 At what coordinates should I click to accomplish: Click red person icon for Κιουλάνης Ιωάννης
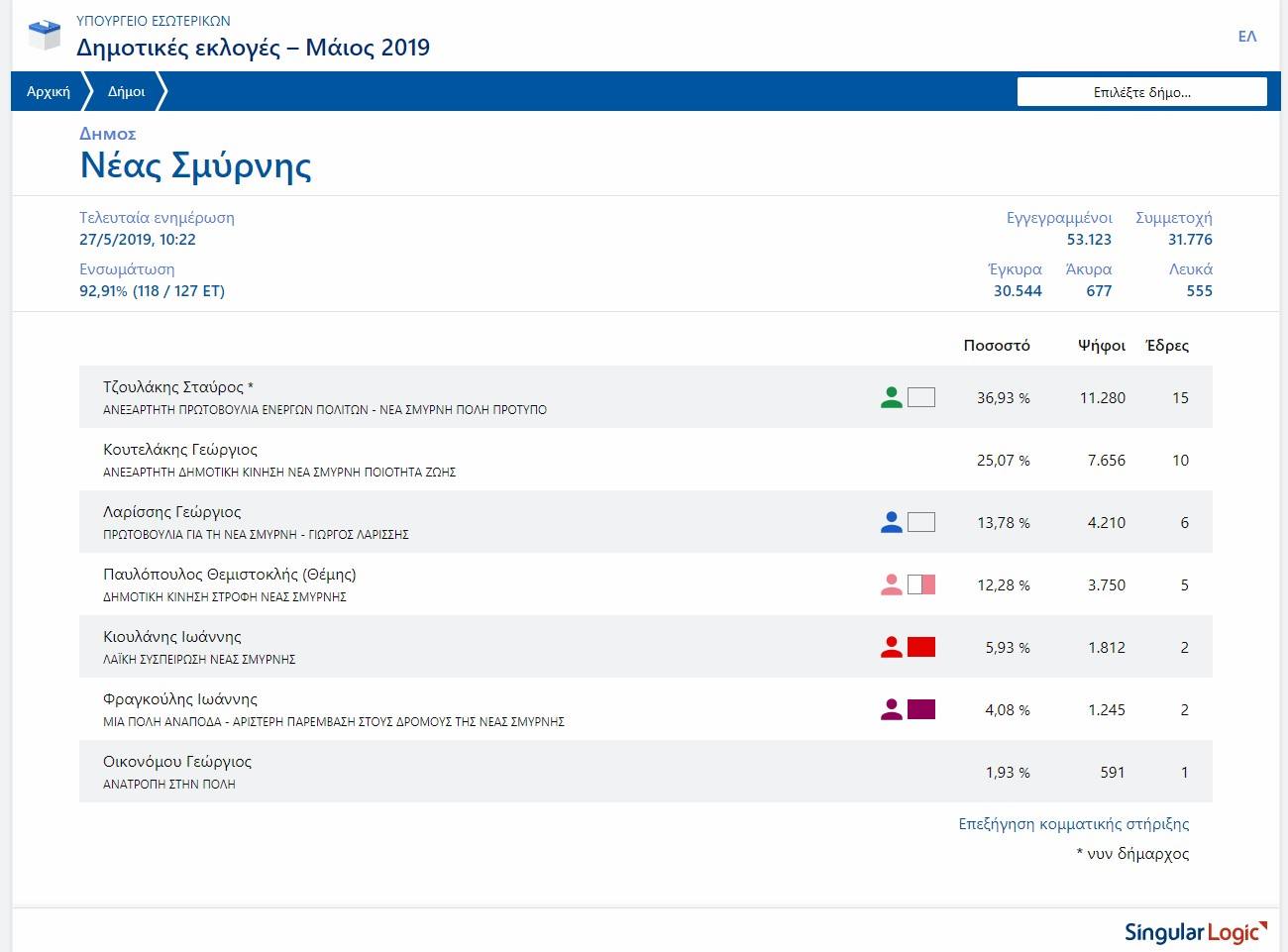pyautogui.click(x=891, y=647)
